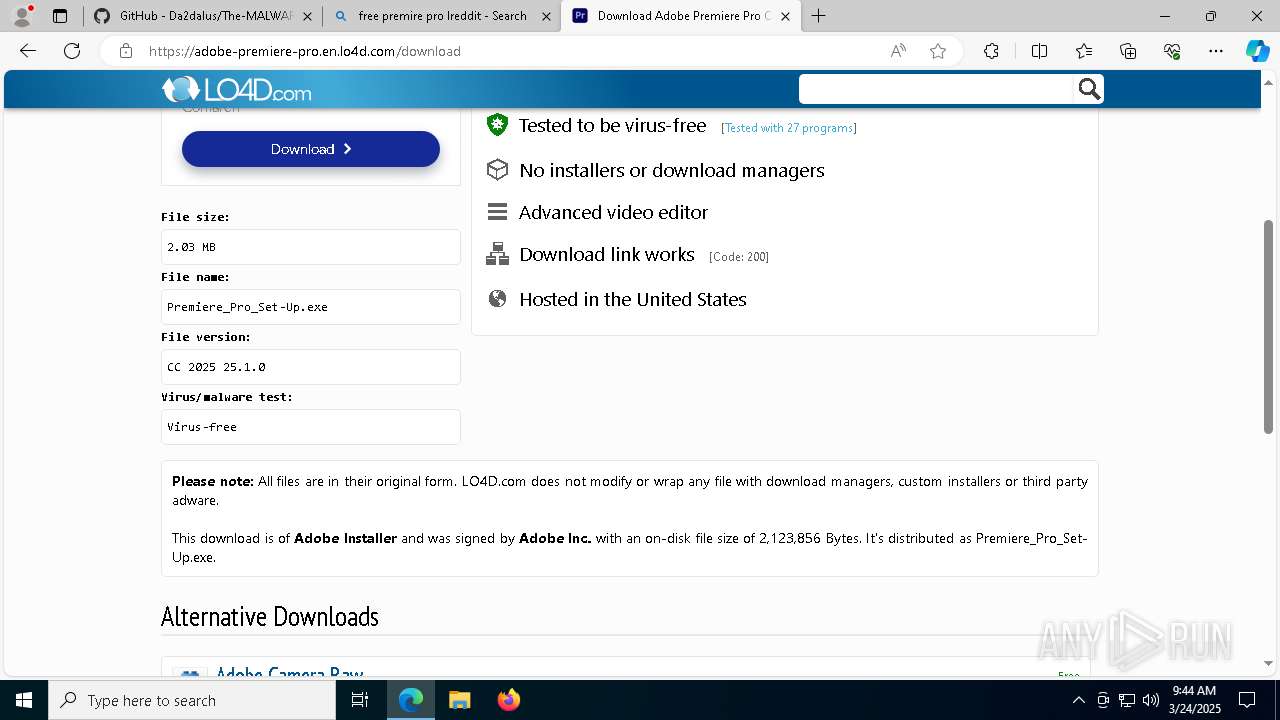Open the Adobe Camera Raw alternative link
Screen dimensions: 1280x720
pyautogui.click(x=289, y=674)
